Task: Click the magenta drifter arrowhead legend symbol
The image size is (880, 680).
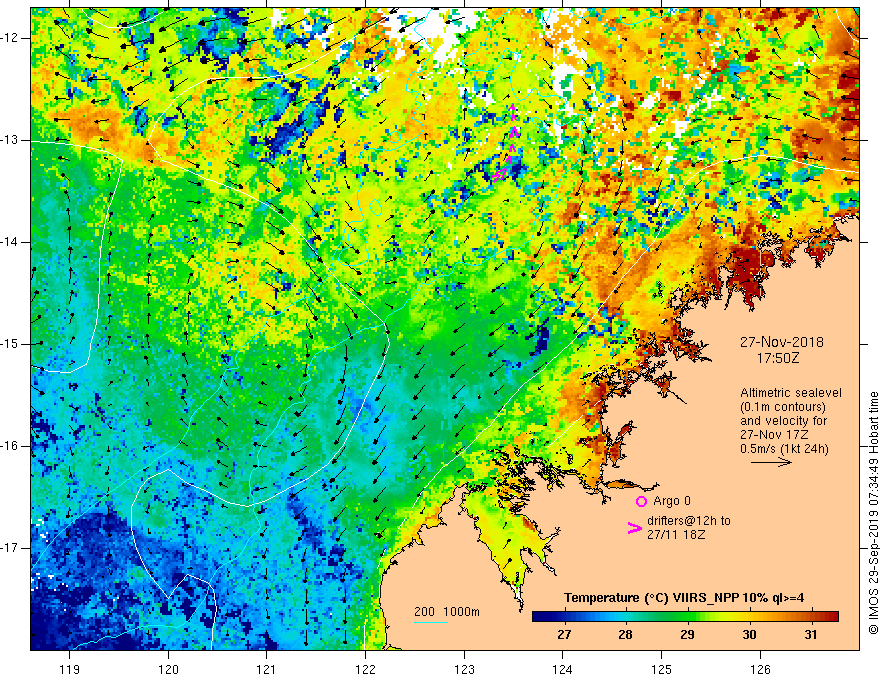Action: point(634,527)
